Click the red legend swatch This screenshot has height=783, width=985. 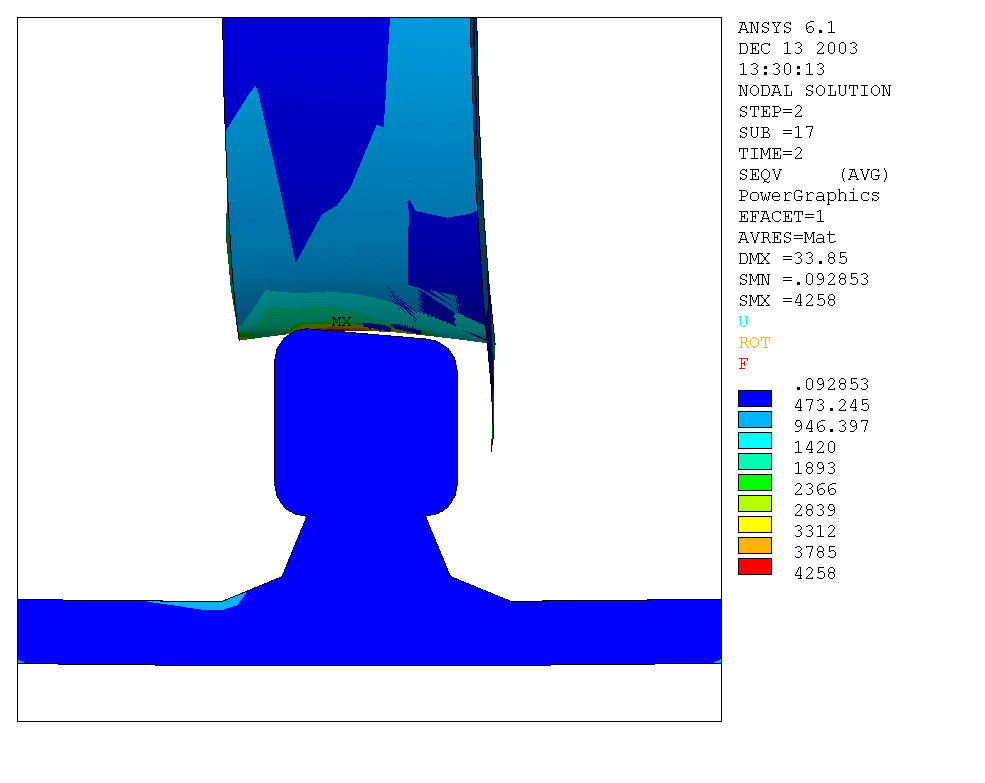click(x=754, y=567)
